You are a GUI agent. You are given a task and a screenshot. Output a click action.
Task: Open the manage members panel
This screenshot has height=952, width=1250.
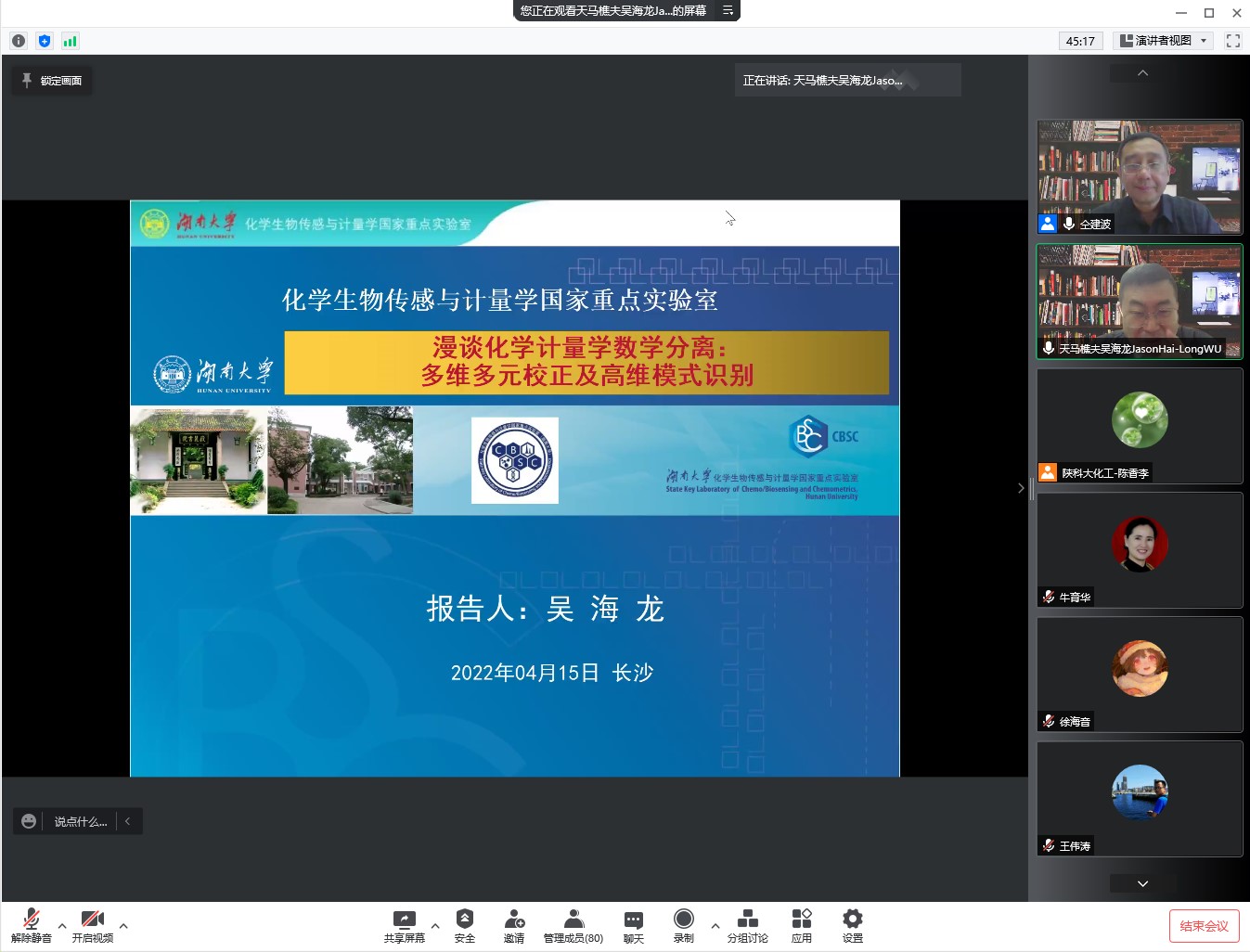(573, 919)
